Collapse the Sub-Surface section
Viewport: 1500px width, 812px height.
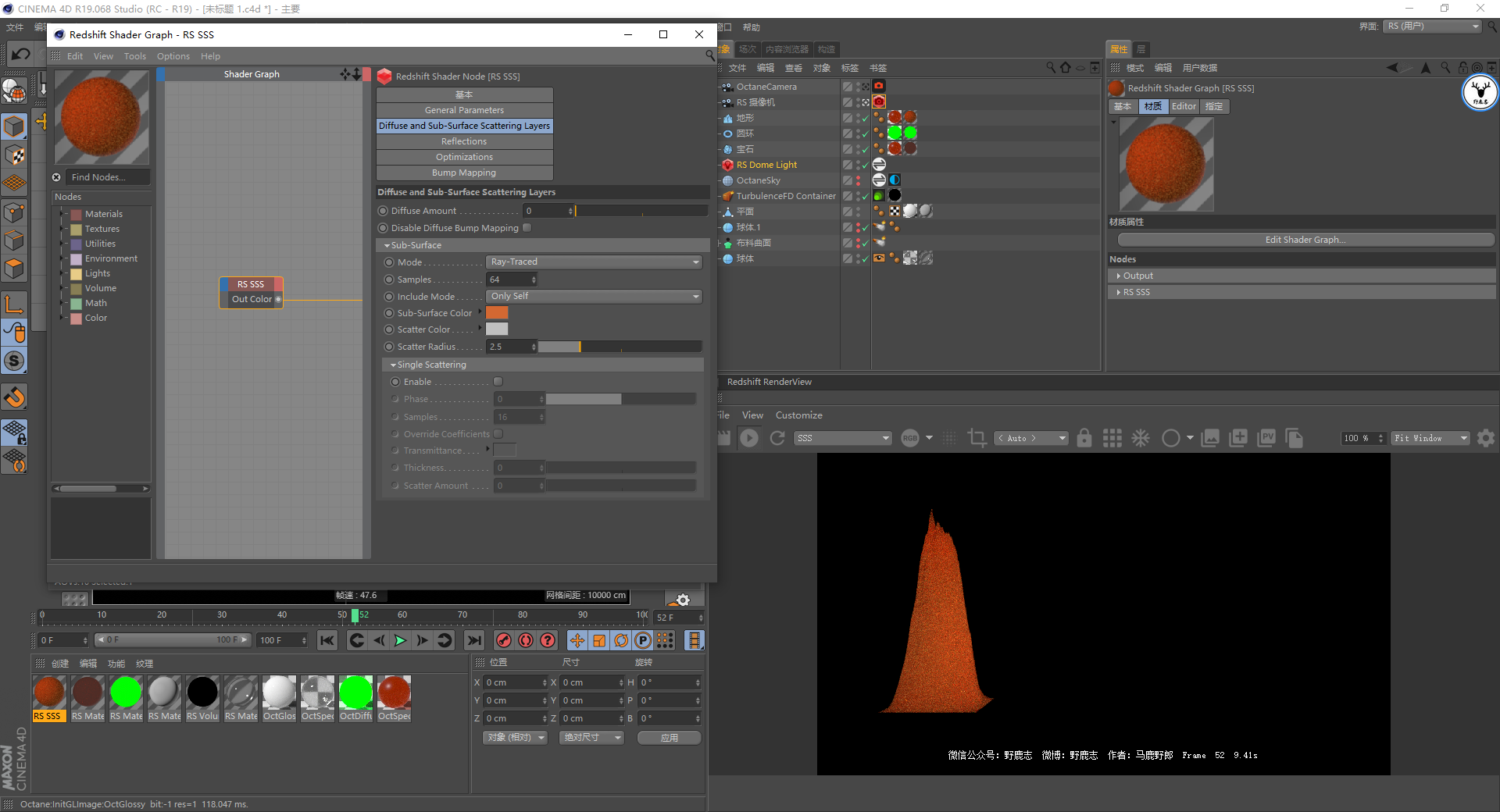(387, 245)
